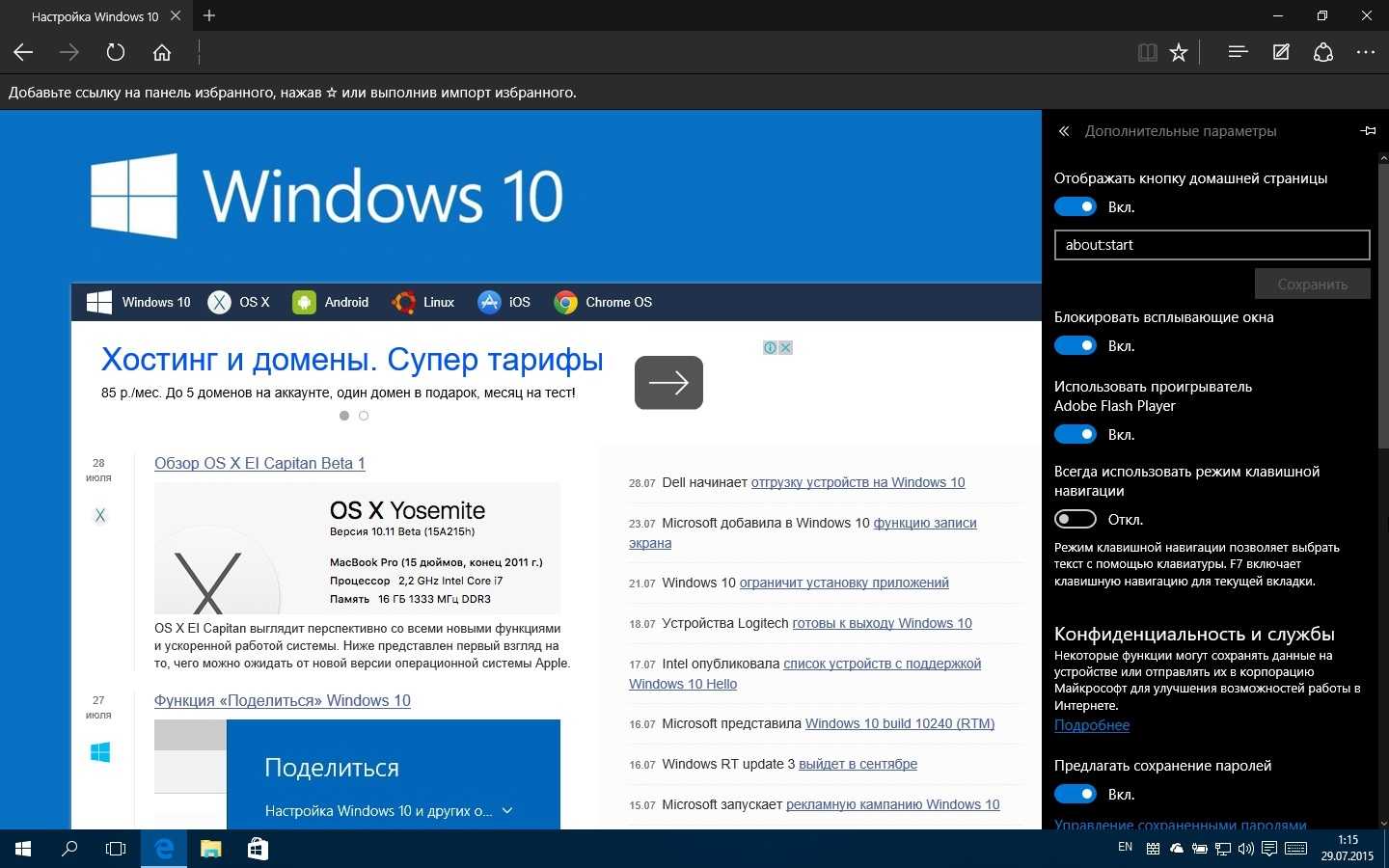
Task: Open отгрузку устройств на Windows 10 link
Action: pos(858,482)
